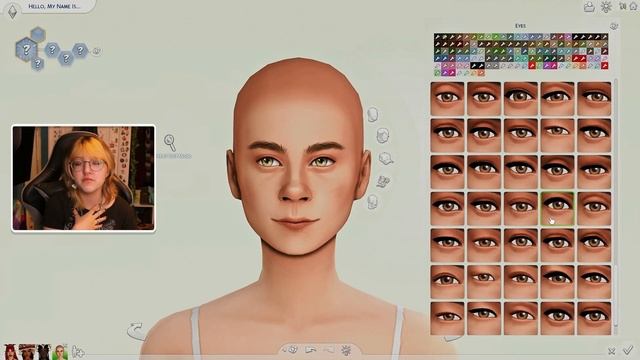Screen dimensions: 640x360
Task: Click the gear-like icon in bottom center toolbar
Action: click(x=346, y=350)
